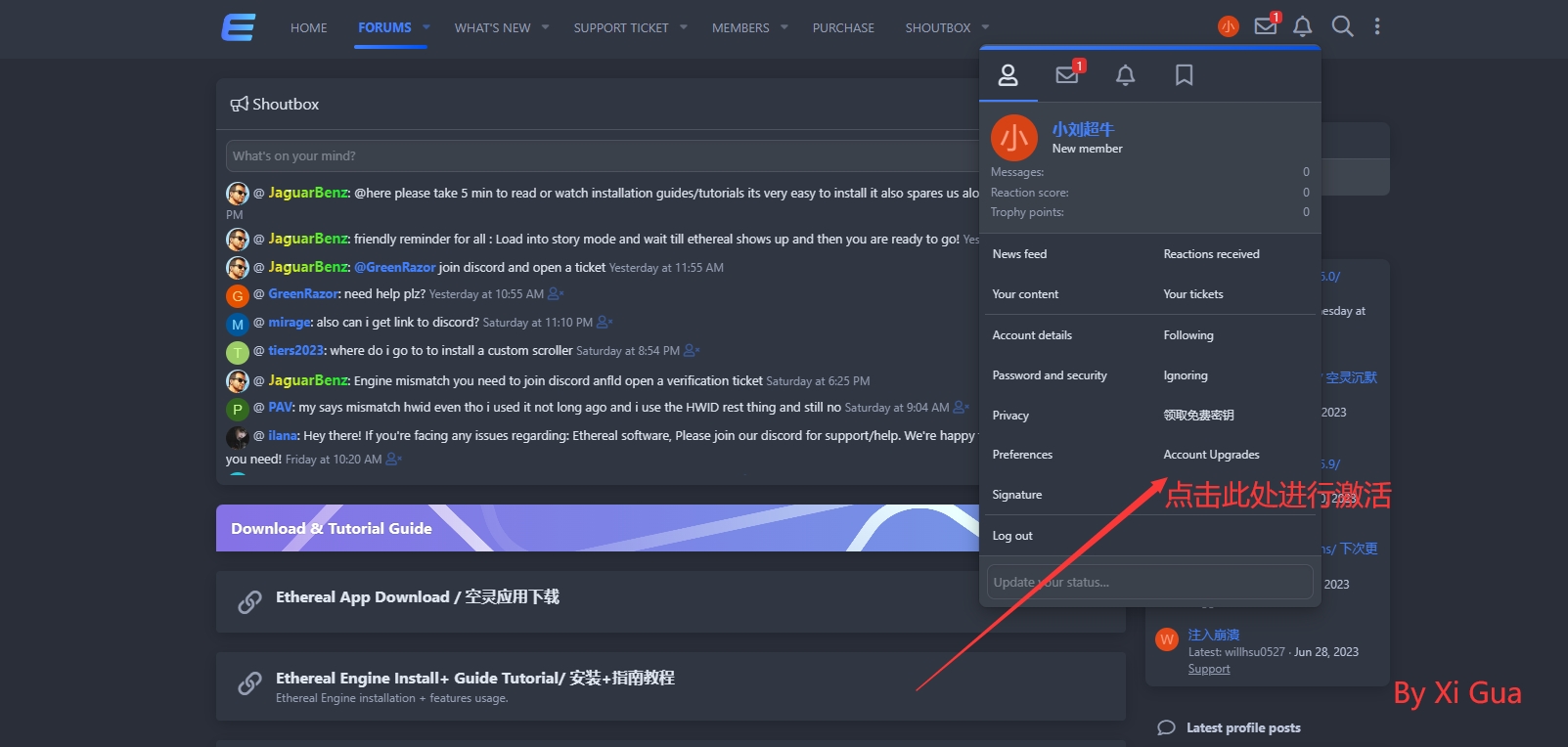
Task: Expand the Members dropdown arrow
Action: (784, 27)
